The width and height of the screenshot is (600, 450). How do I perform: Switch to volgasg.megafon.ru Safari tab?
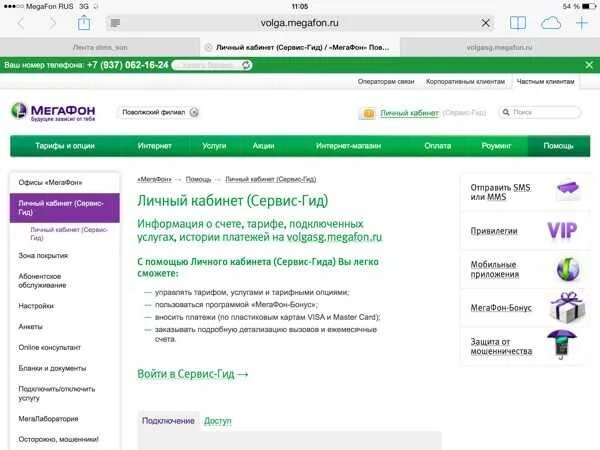[500, 47]
